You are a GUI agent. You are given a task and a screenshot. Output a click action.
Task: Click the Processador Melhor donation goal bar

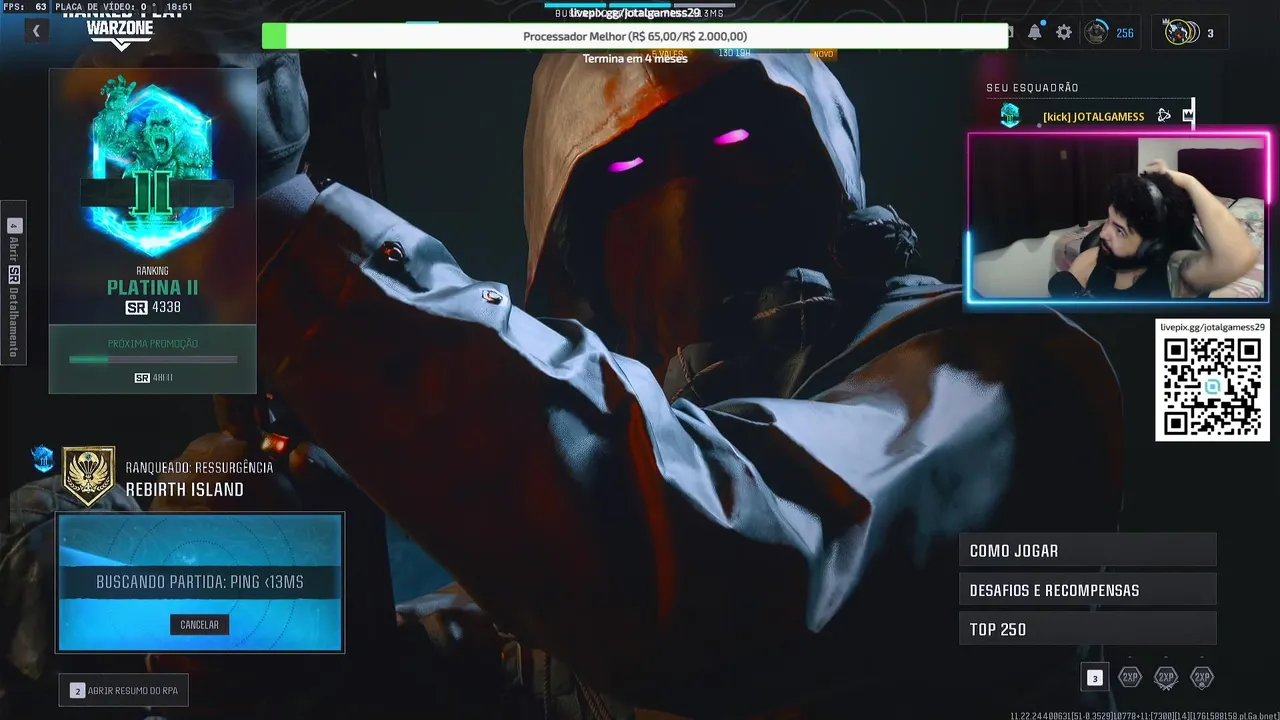tap(635, 36)
